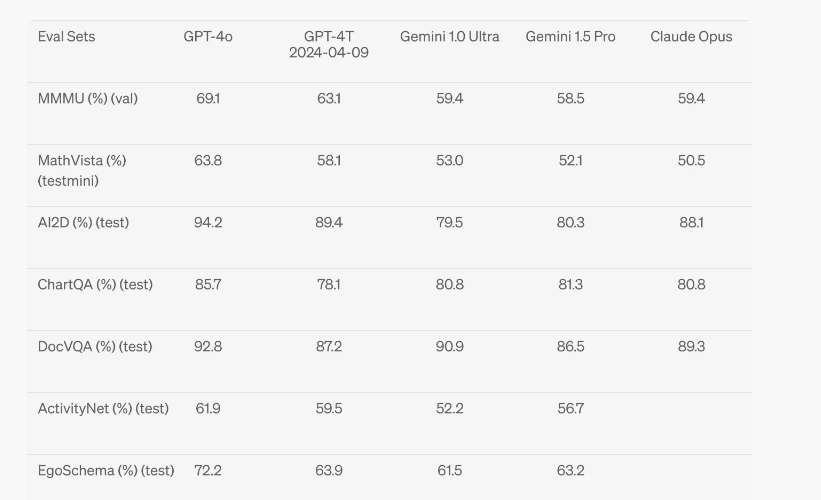Image resolution: width=821 pixels, height=500 pixels.
Task: Select GPT-4T EgoSchema score 63.9
Action: [329, 470]
